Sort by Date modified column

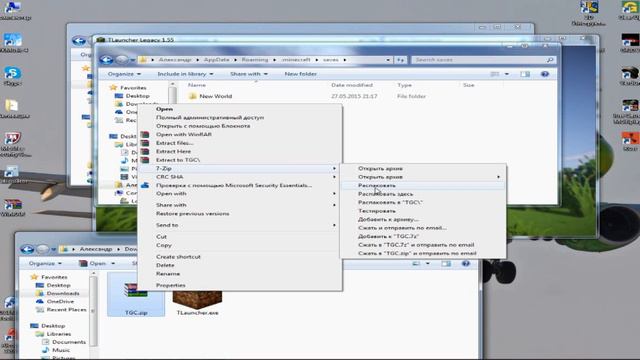[x=352, y=85]
